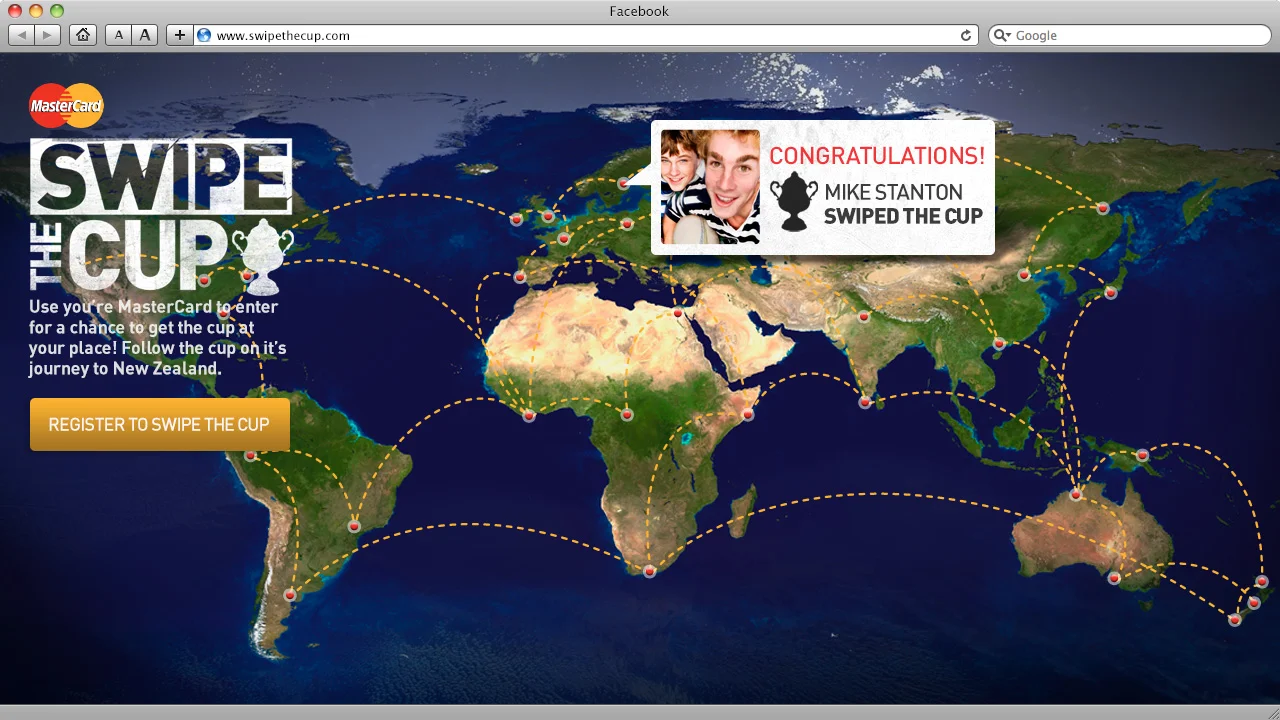Image resolution: width=1280 pixels, height=720 pixels.
Task: Select the map marker on Ireland
Action: pos(517,219)
